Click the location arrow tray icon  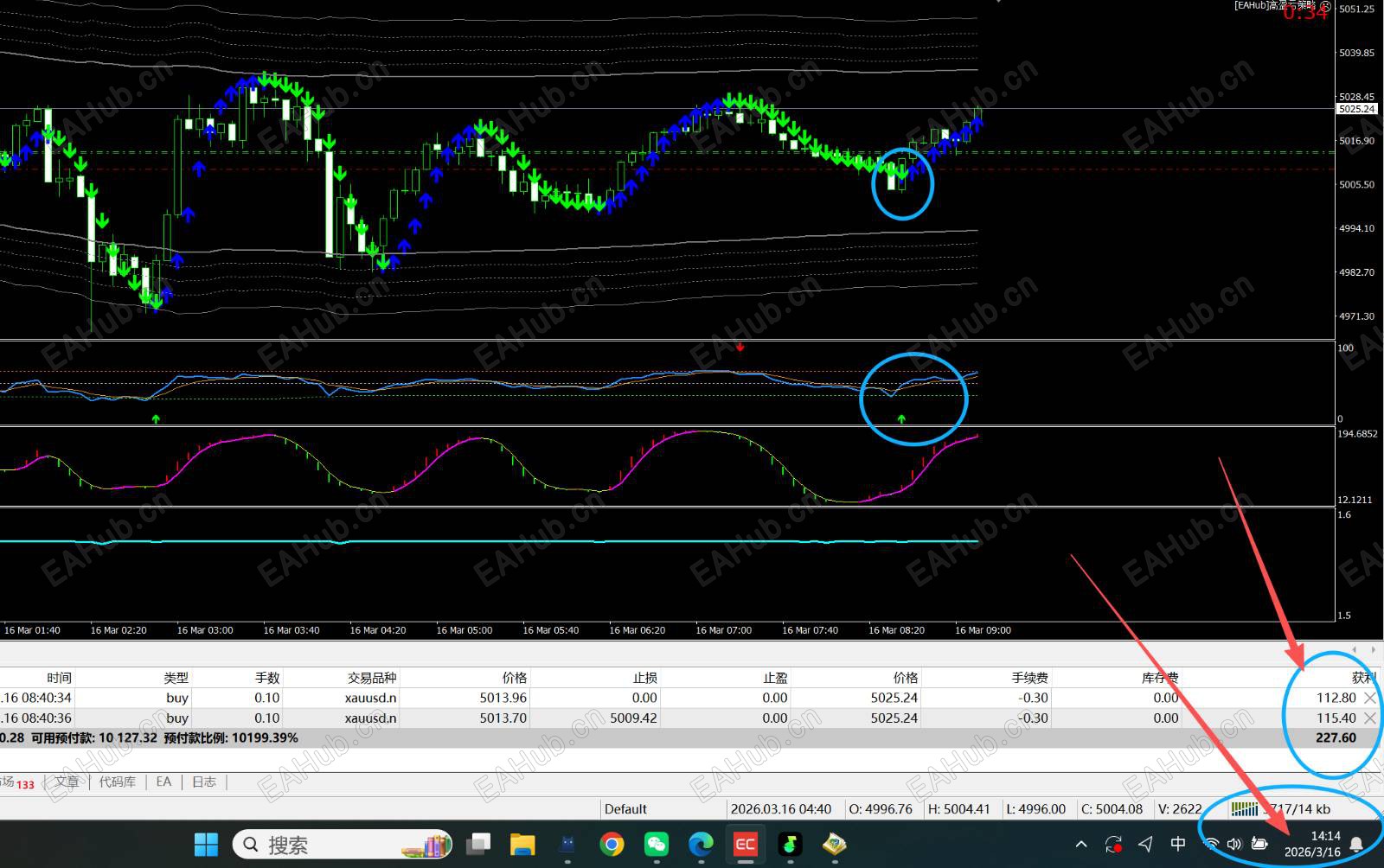(1145, 844)
